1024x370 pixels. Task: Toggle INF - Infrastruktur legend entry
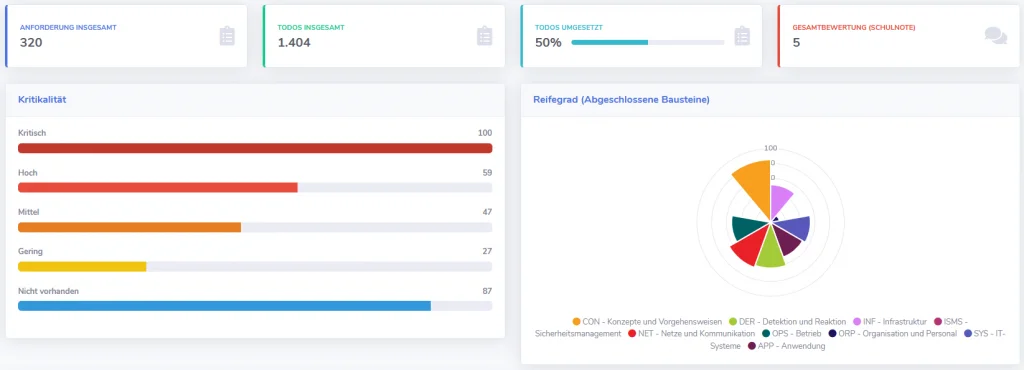click(889, 322)
